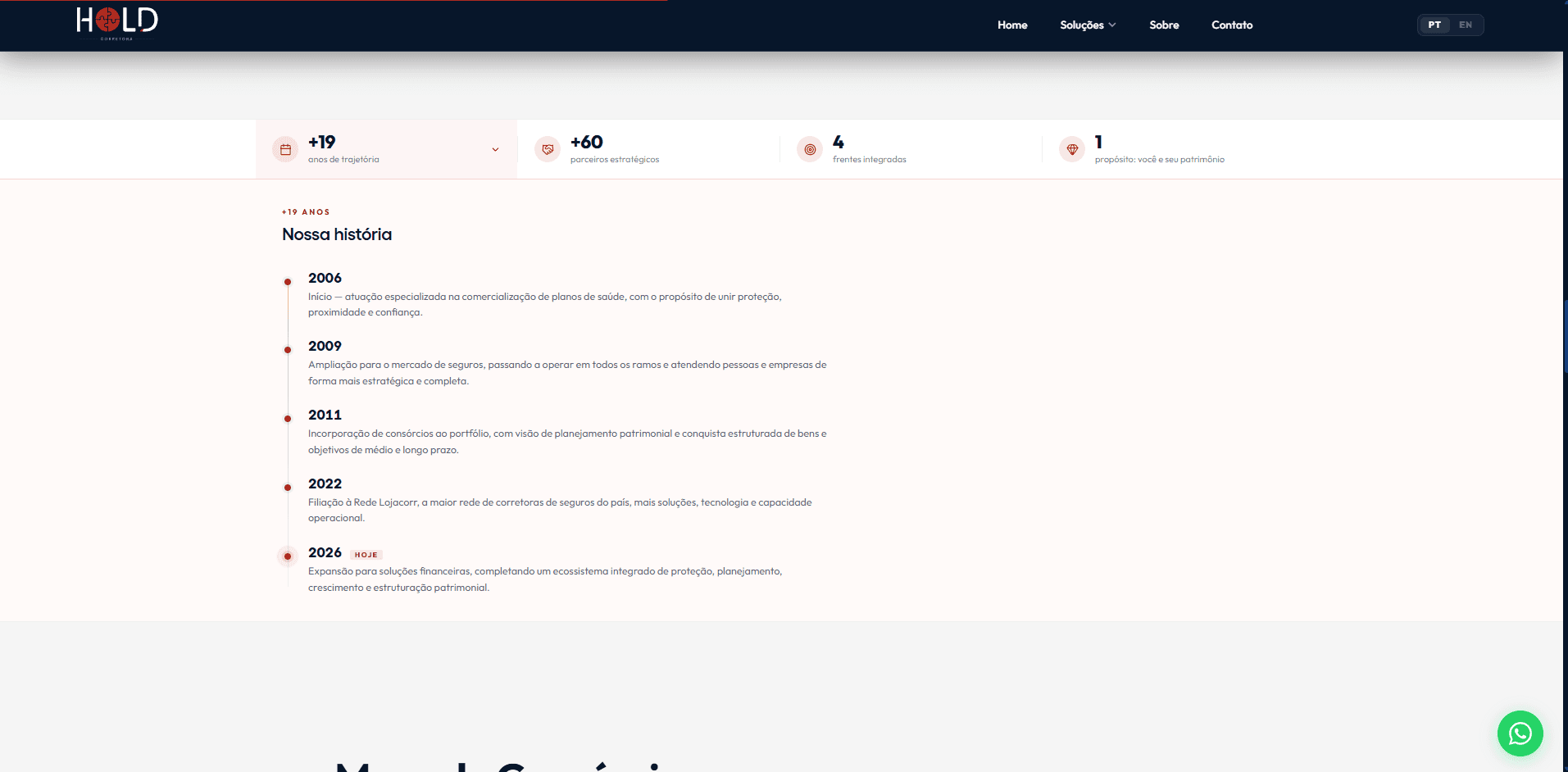Click the HOJE badge next to 2026
Image resolution: width=1568 pixels, height=772 pixels.
(x=366, y=555)
